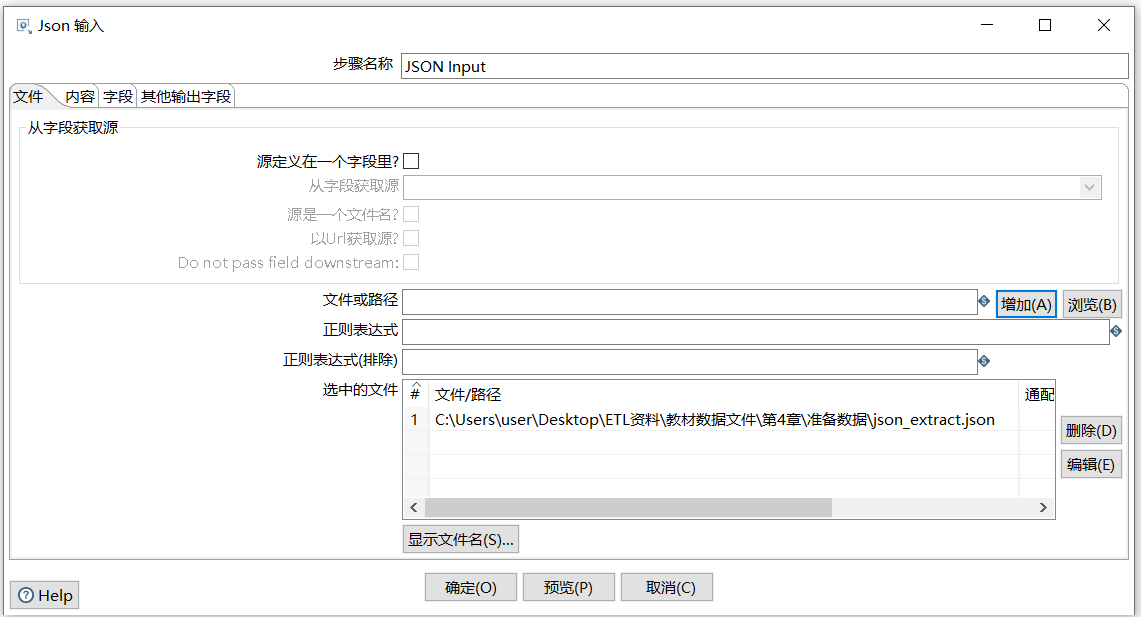Toggle 以Url获取源? checkbox
This screenshot has height=617, width=1141.
(411, 238)
